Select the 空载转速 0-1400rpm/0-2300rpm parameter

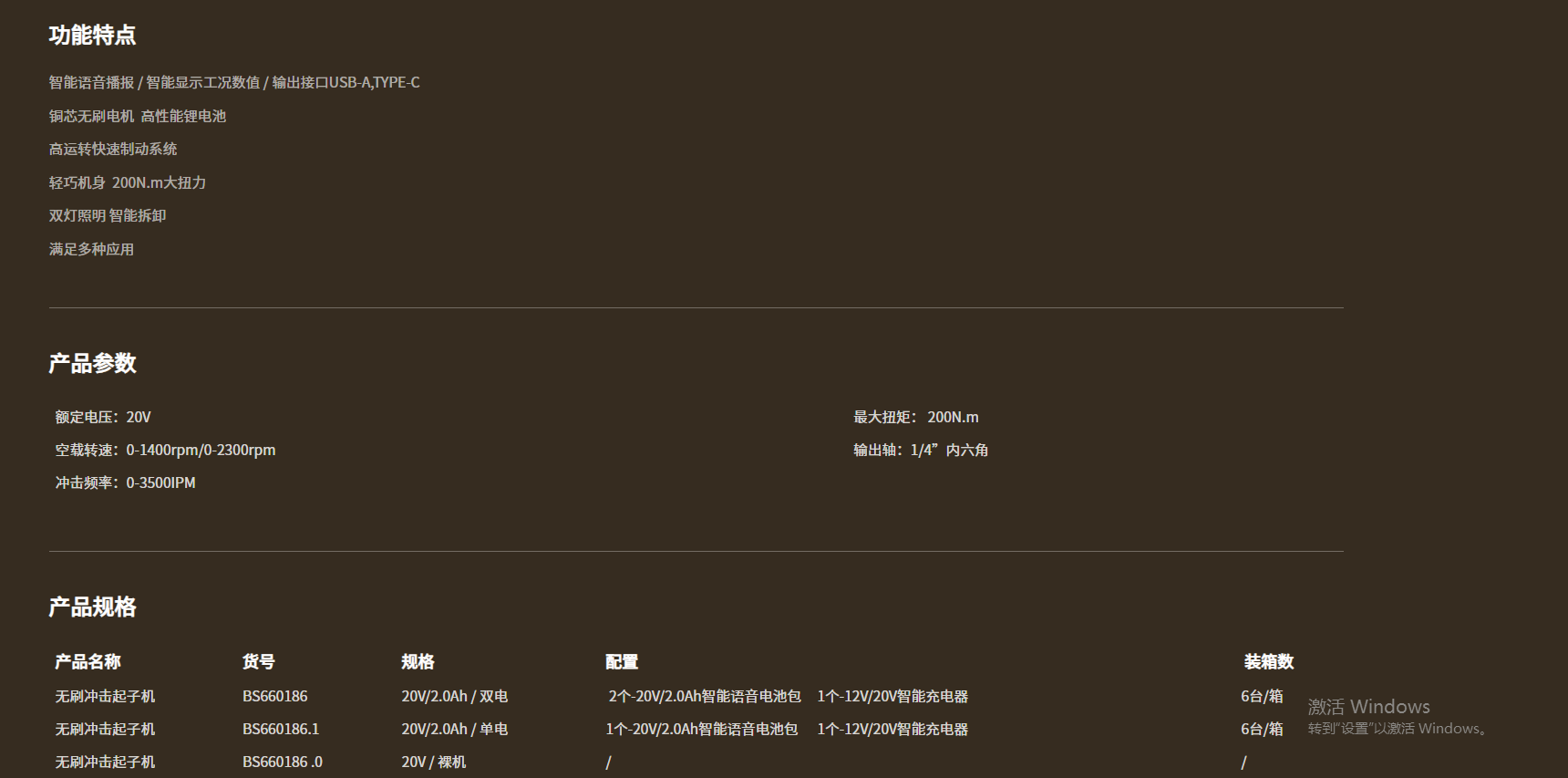tap(164, 450)
